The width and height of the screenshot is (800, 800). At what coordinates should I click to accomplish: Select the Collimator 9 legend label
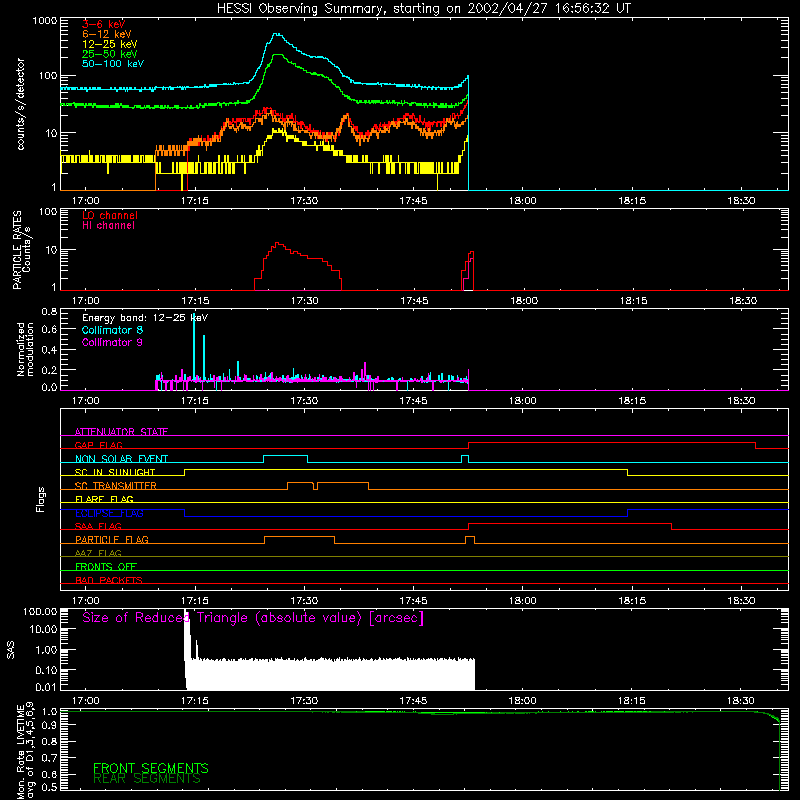(112, 342)
